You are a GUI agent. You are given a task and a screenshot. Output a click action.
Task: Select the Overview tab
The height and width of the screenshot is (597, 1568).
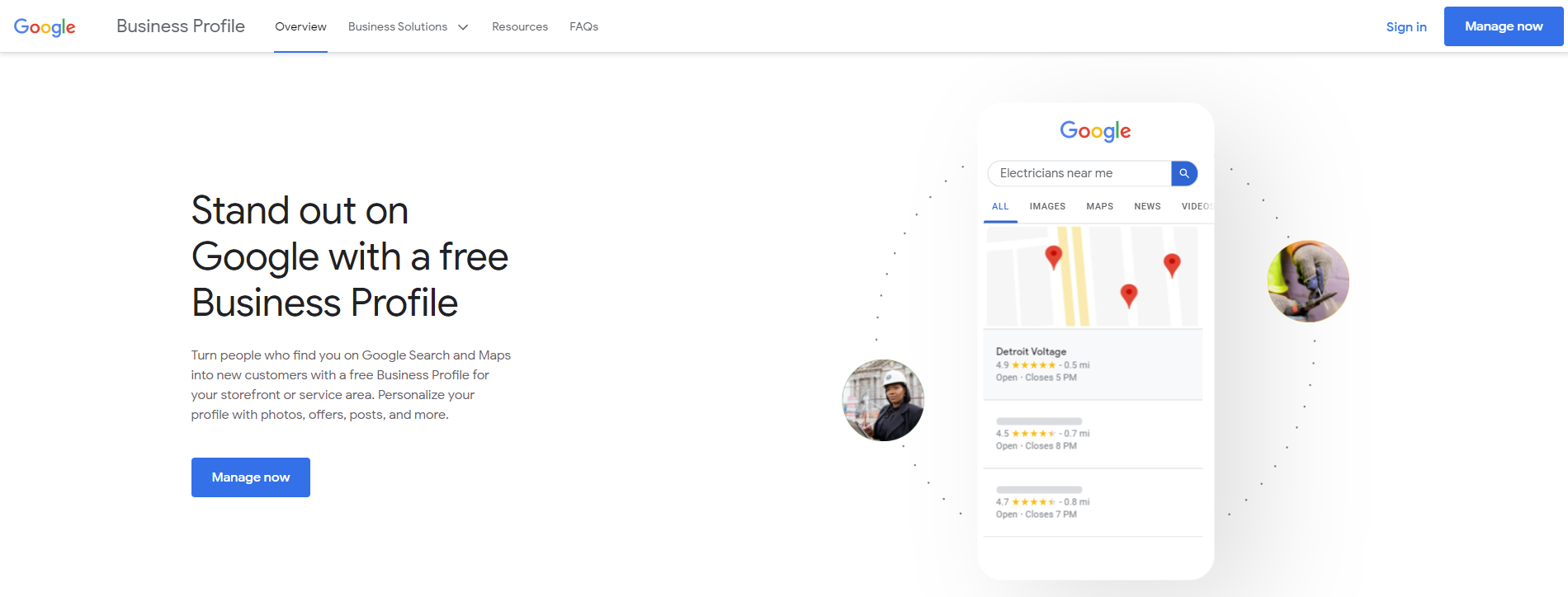point(300,26)
